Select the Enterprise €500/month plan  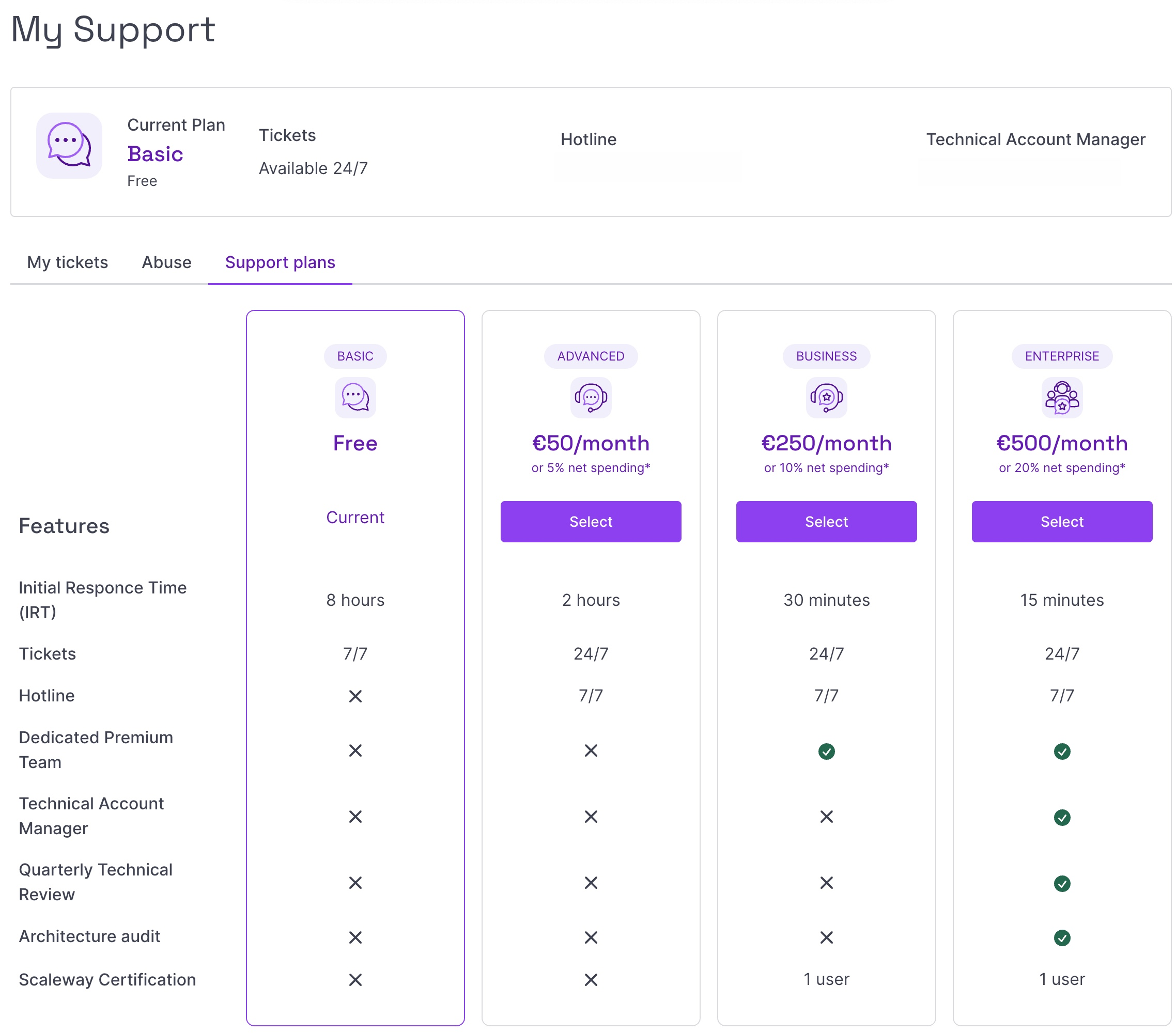point(1061,522)
